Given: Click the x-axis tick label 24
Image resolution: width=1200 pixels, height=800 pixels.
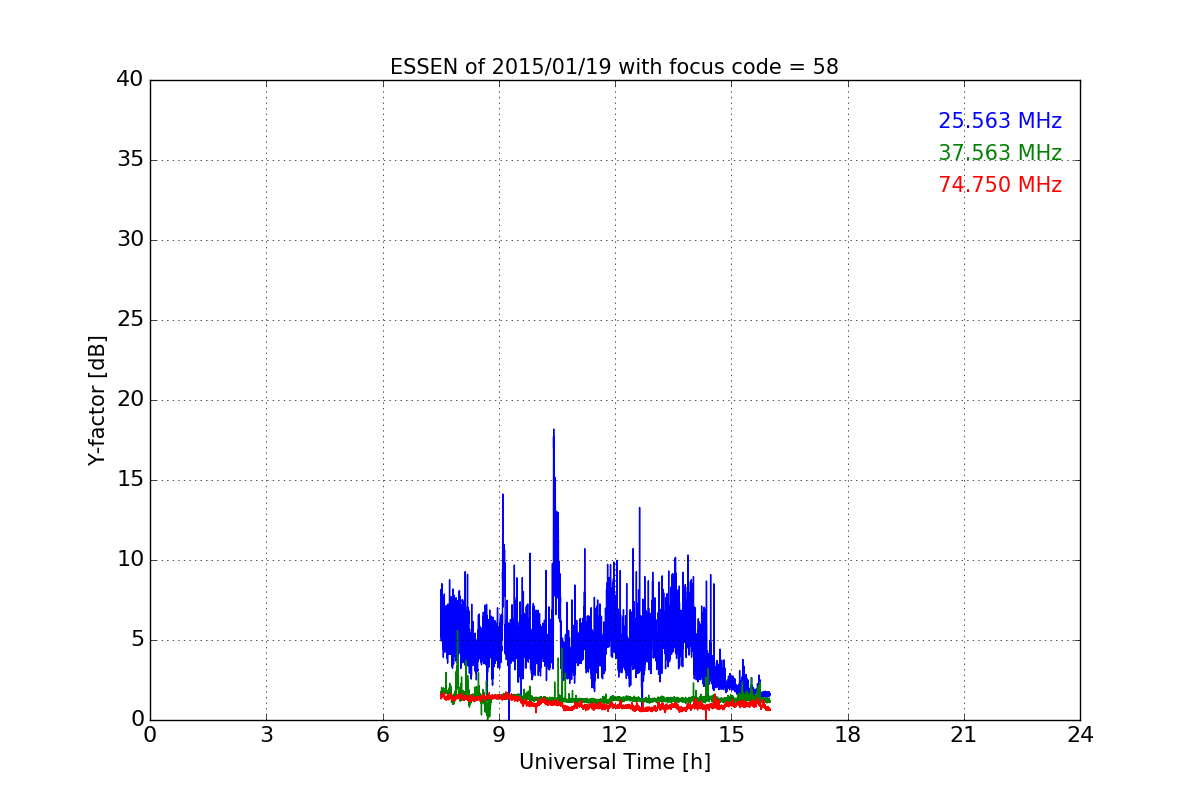Looking at the screenshot, I should coord(1080,735).
